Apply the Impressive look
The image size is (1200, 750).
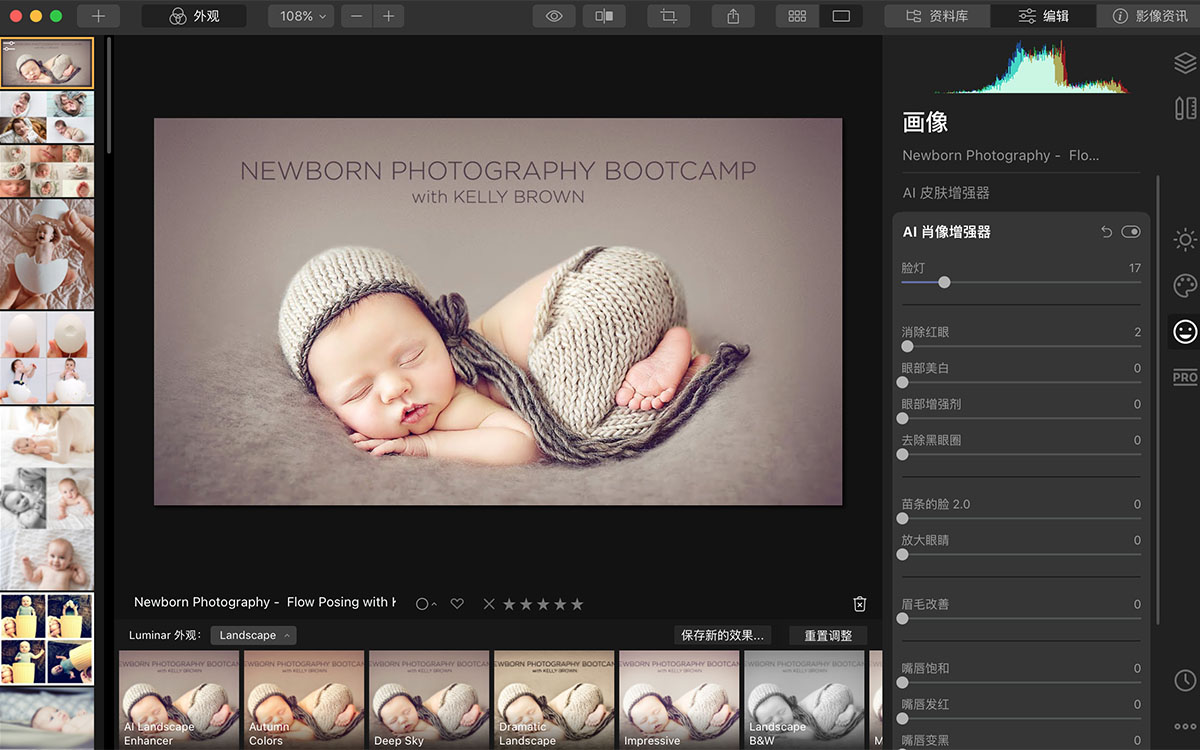[679, 700]
